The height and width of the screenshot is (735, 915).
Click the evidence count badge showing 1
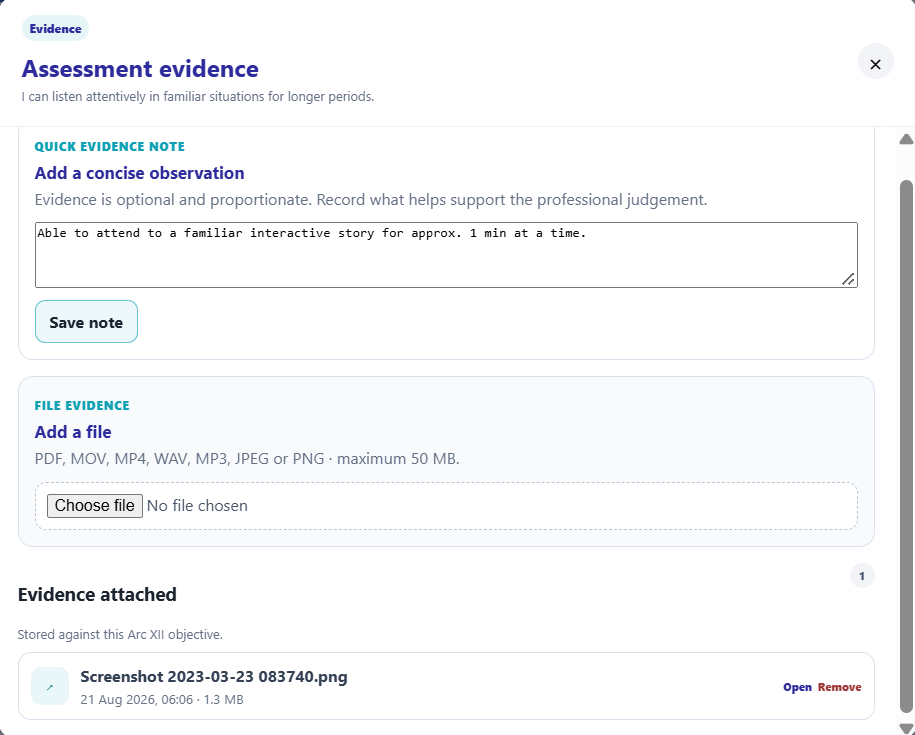point(862,576)
